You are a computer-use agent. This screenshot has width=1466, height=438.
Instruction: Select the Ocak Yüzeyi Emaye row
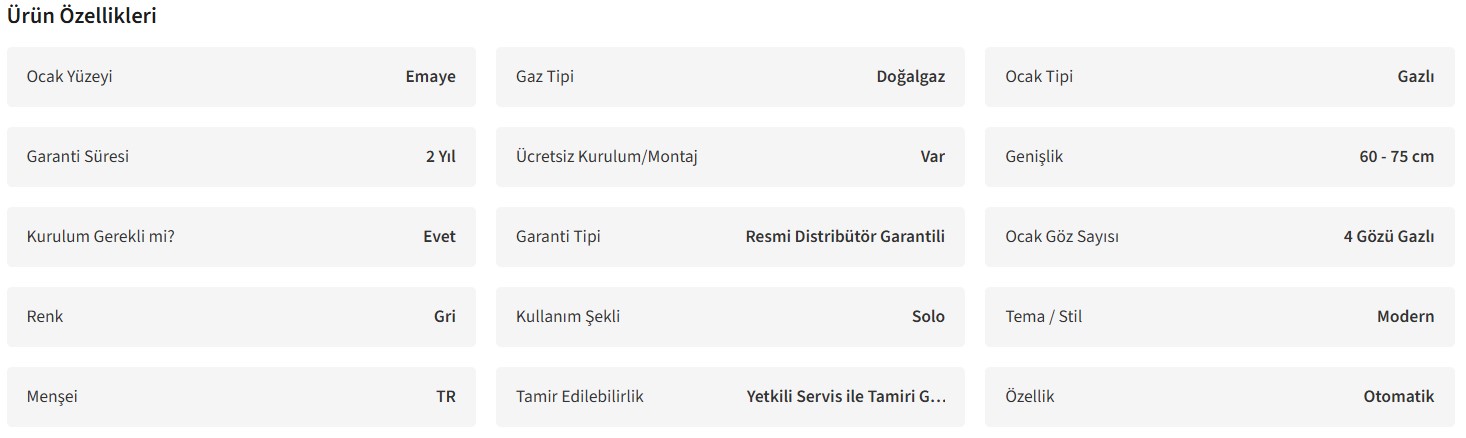click(241, 77)
